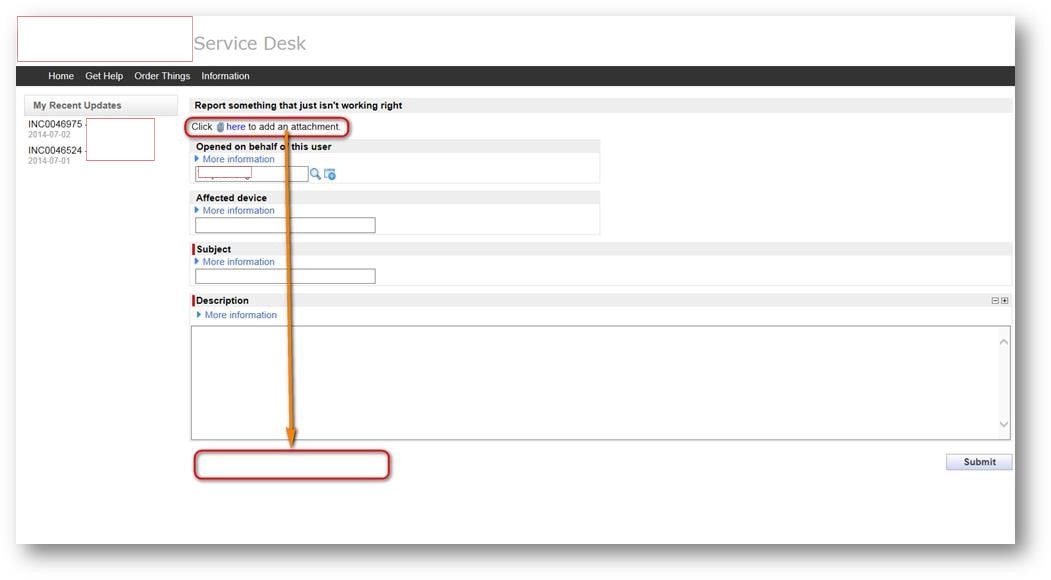Open the Order Things menu
The image size is (1051, 580).
click(161, 75)
